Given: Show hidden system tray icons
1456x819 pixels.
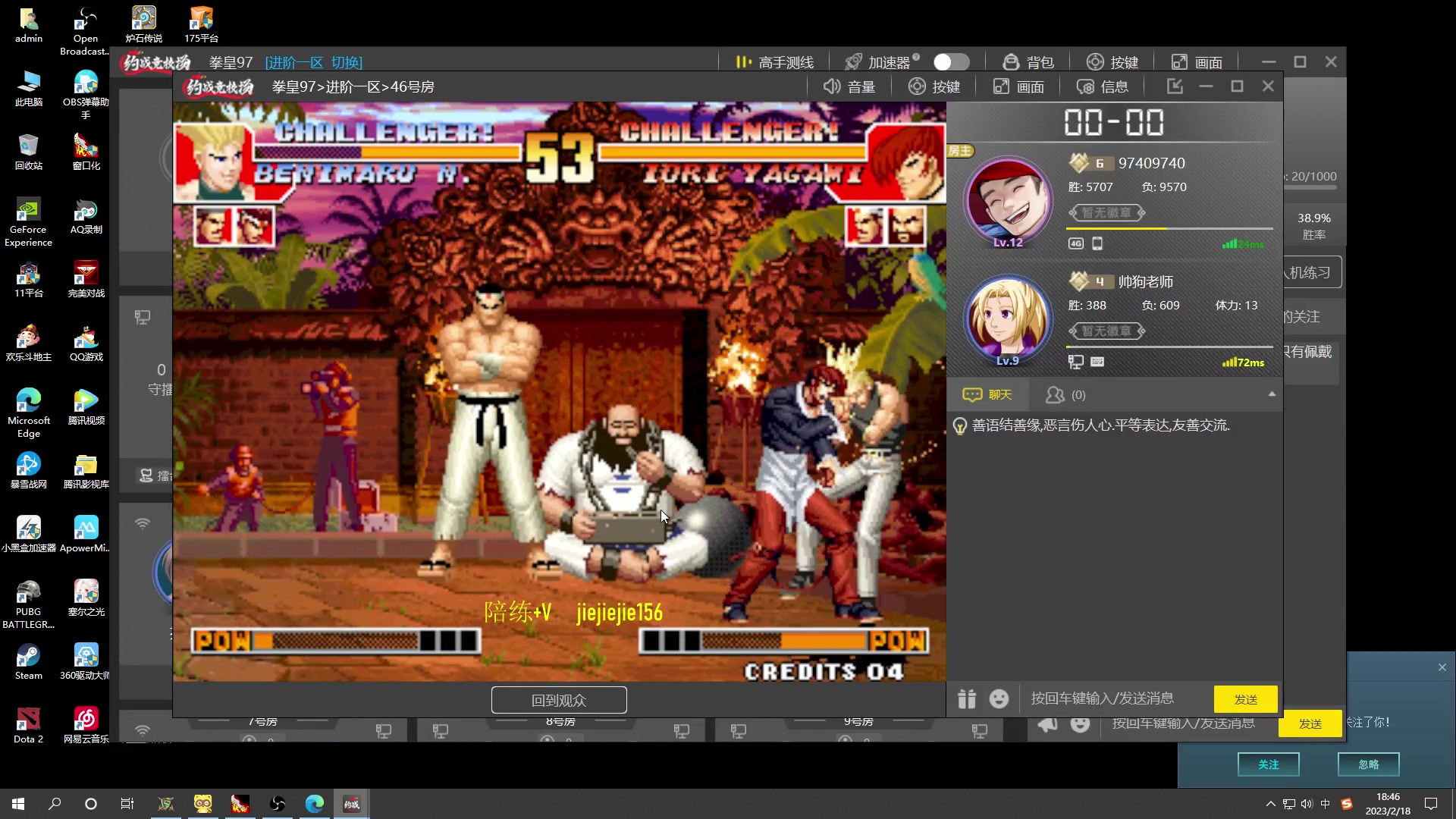Looking at the screenshot, I should coord(1270,804).
